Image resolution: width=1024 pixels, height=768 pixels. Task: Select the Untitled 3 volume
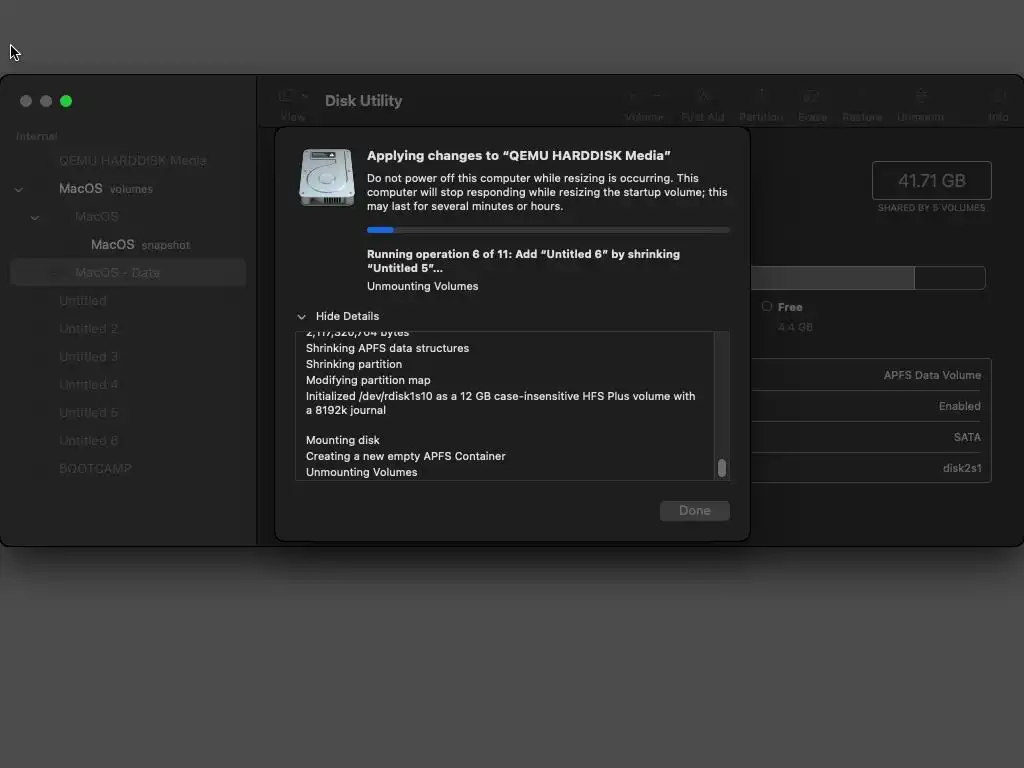(128, 357)
